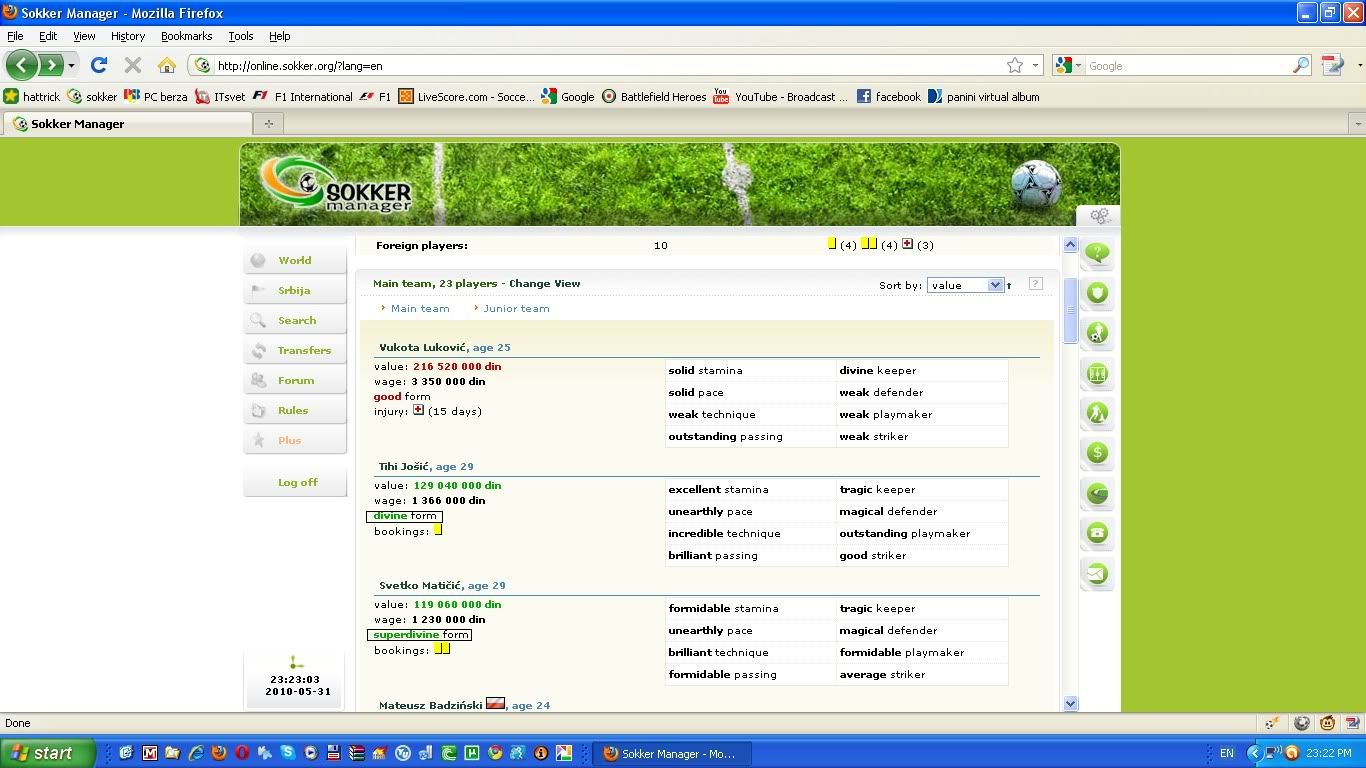Open the F1 International bookmark
The image size is (1366, 768).
pos(302,97)
